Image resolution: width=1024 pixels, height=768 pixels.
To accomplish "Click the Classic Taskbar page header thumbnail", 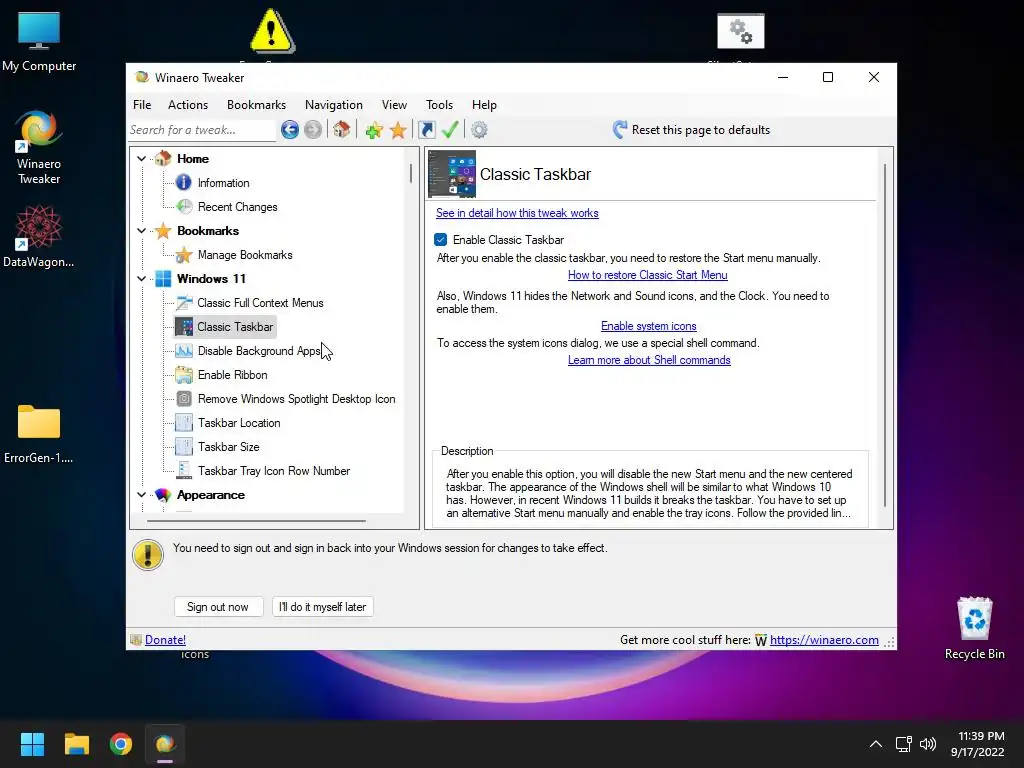I will (x=452, y=174).
